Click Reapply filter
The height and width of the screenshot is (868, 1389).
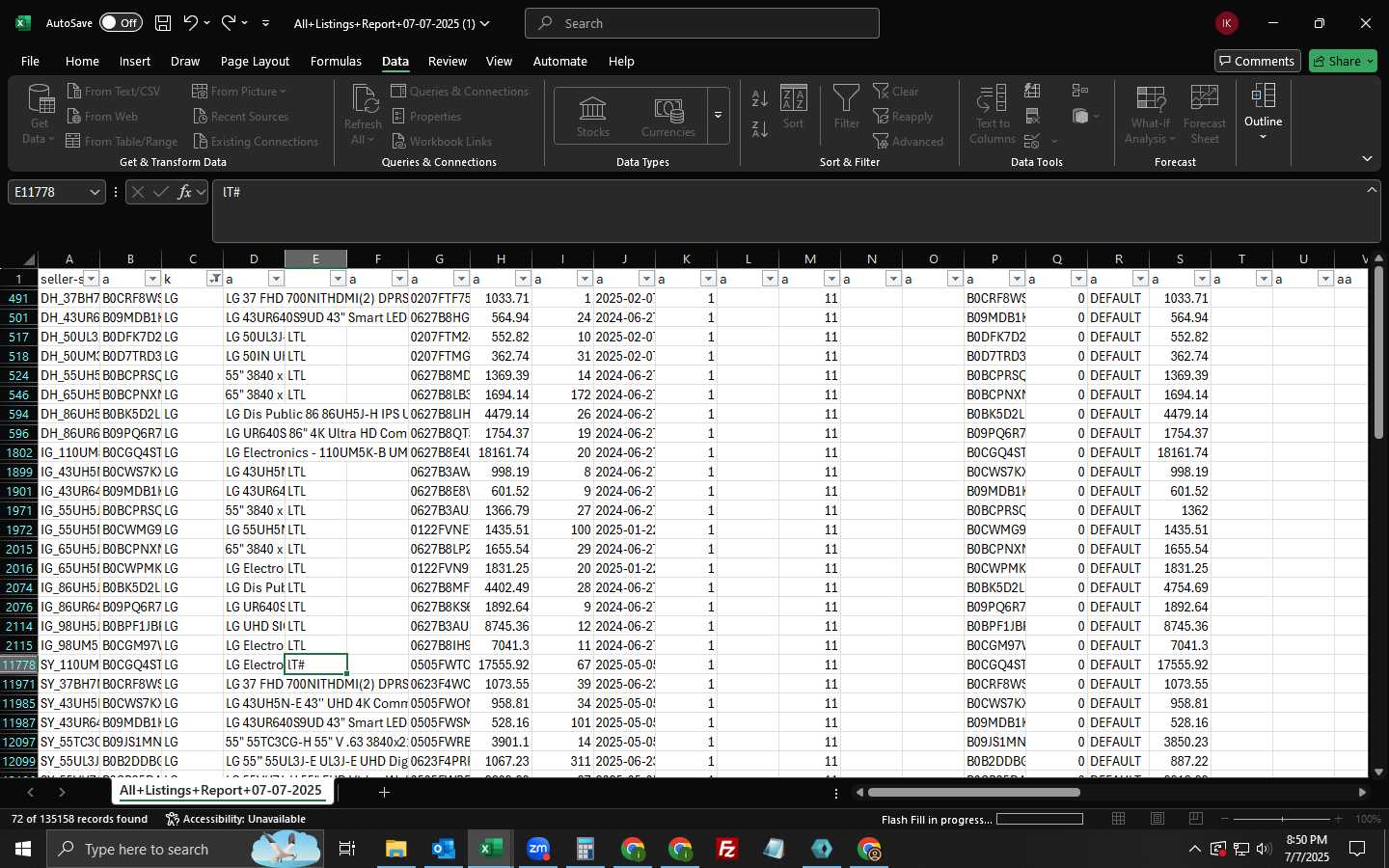[x=903, y=116]
